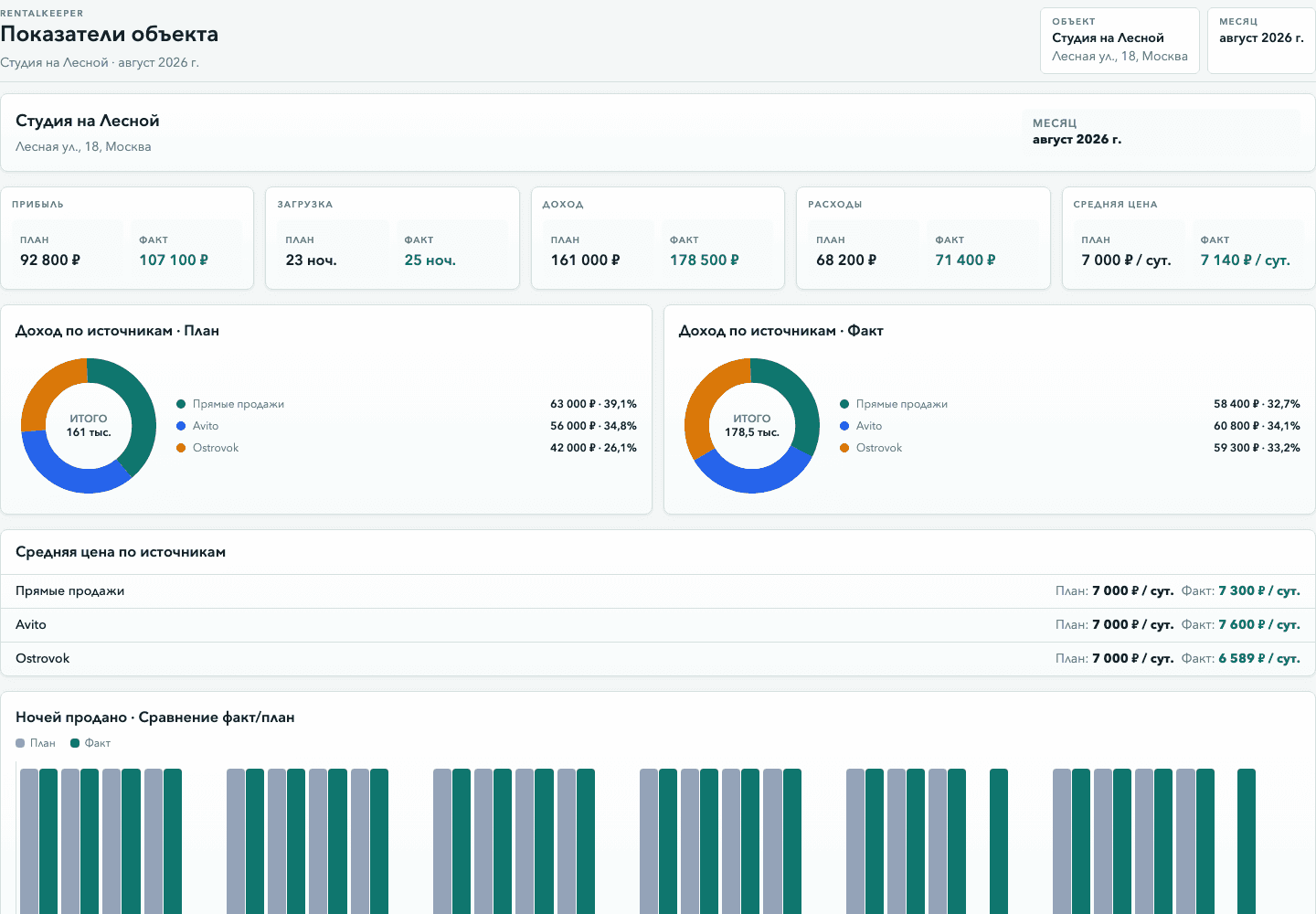Click the fact value 60 800 ₽ · 34,1%
The height and width of the screenshot is (914, 1316).
point(1257,426)
